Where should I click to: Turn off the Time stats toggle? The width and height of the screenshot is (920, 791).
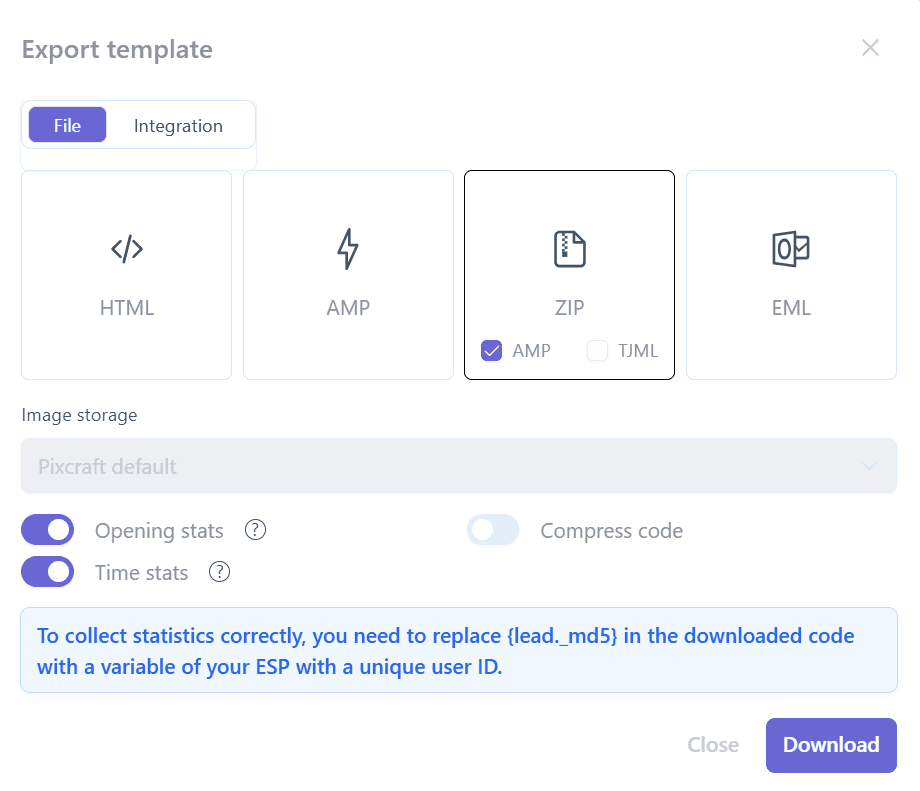tap(48, 572)
